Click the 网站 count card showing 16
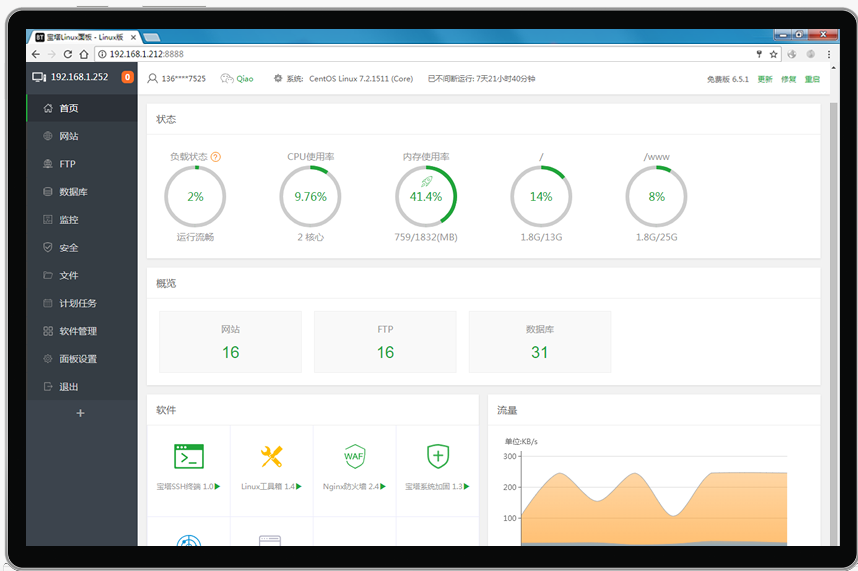The image size is (858, 571). 230,342
